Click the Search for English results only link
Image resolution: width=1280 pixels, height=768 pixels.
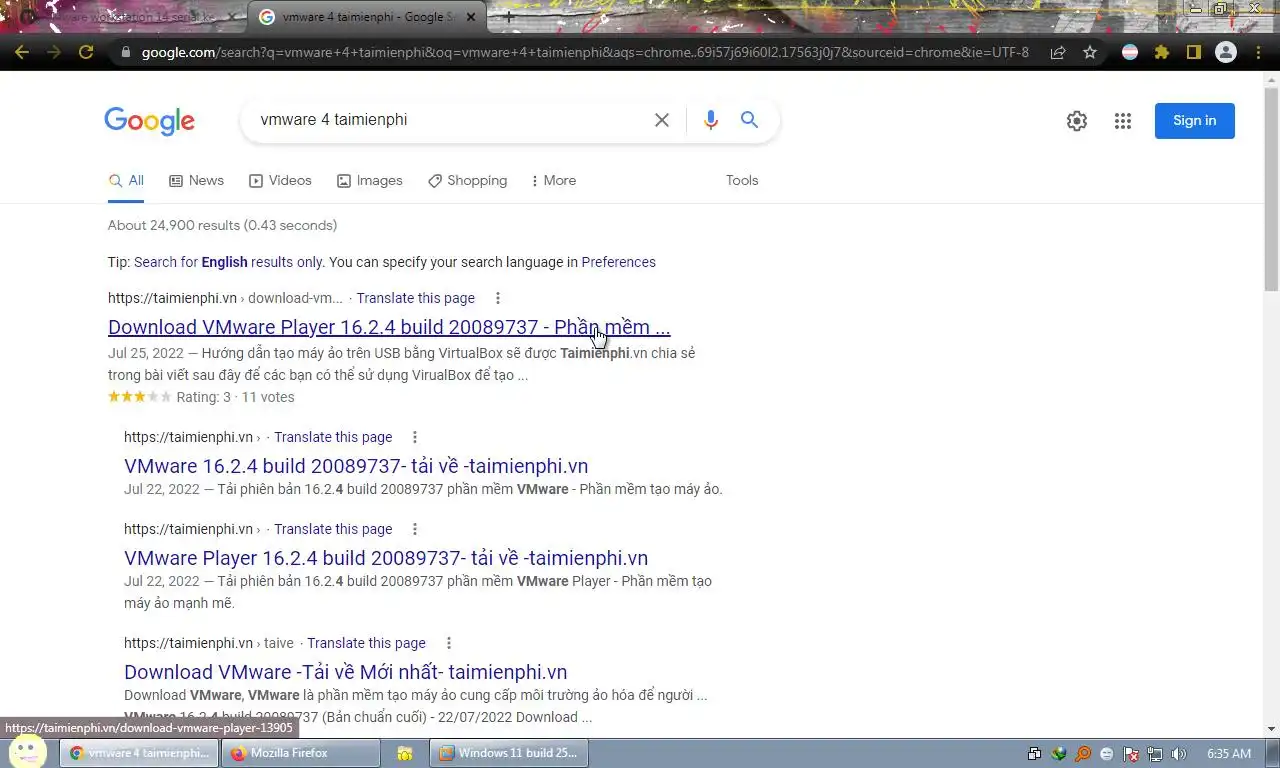[228, 262]
